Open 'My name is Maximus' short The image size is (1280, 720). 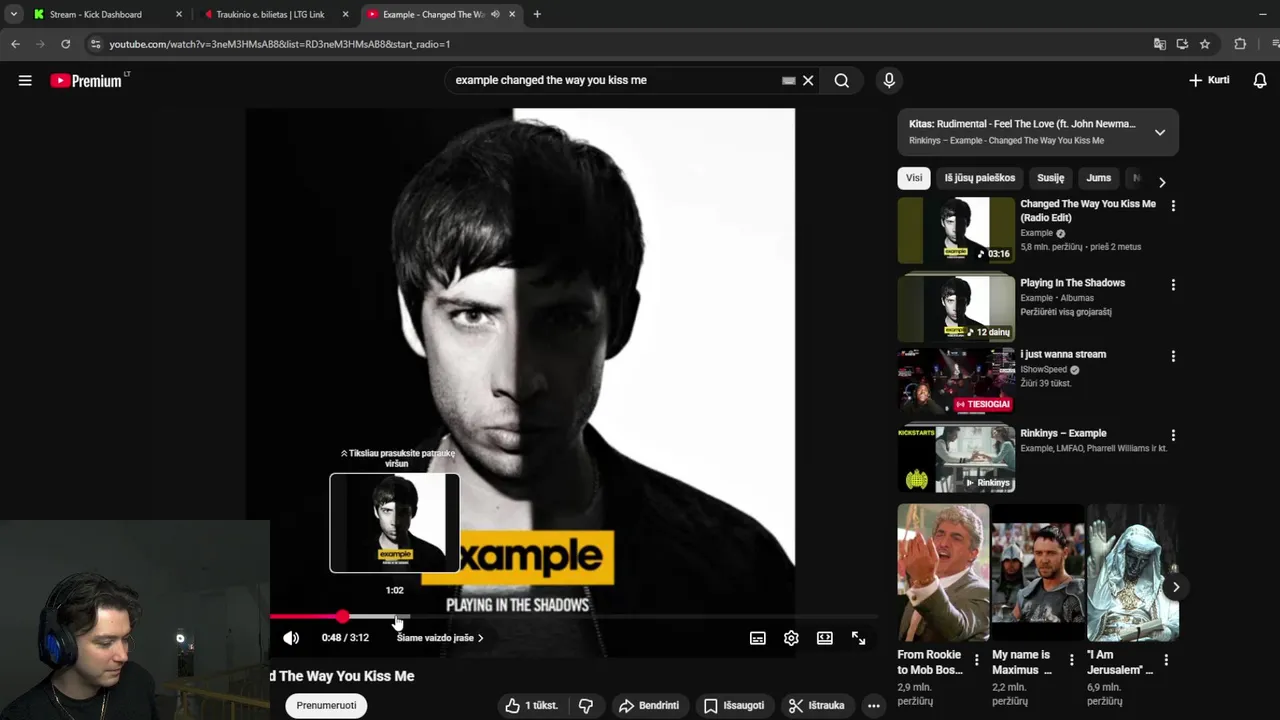(1038, 572)
